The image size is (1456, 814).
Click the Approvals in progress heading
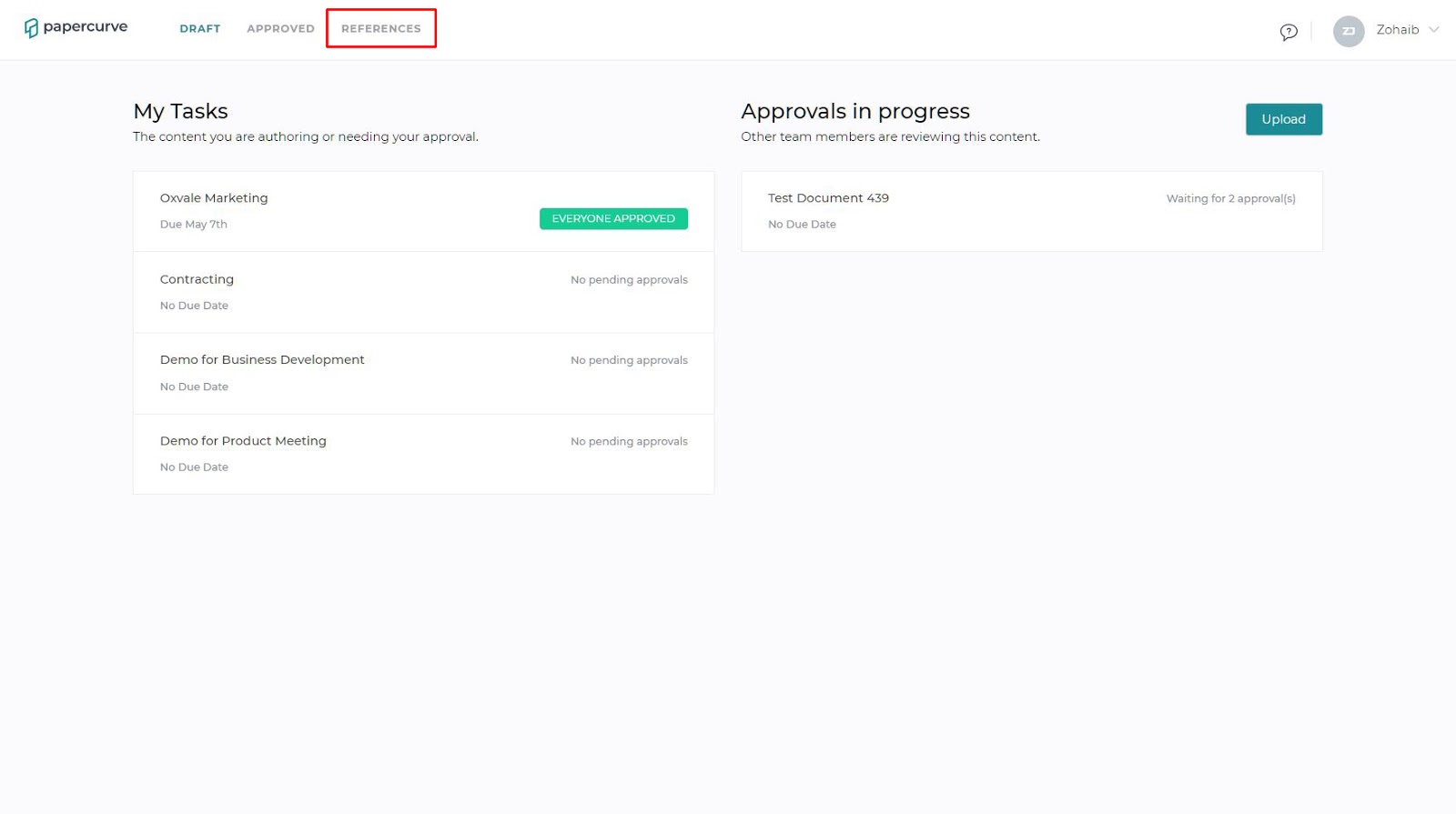[x=855, y=111]
